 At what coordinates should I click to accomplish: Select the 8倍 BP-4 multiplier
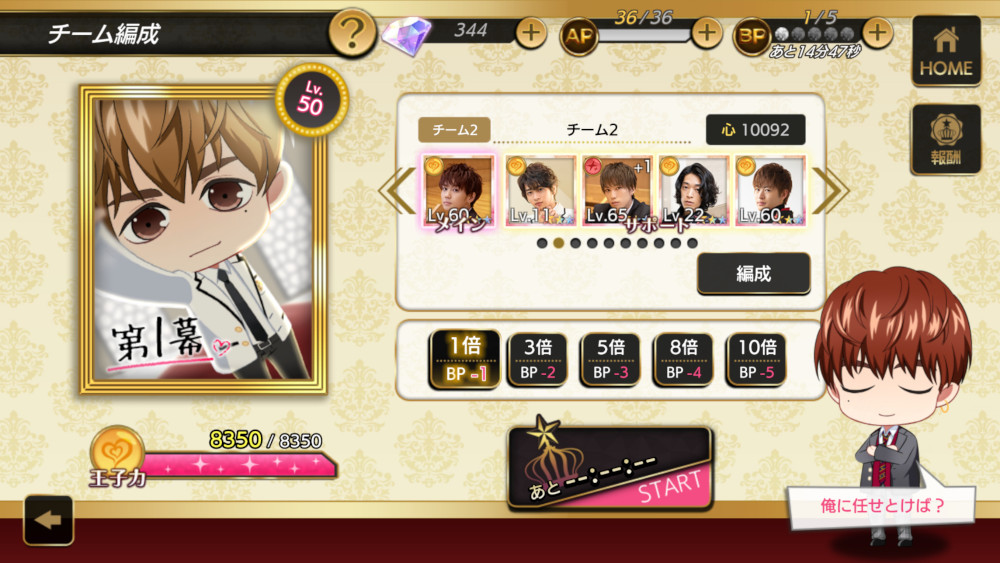tap(683, 360)
